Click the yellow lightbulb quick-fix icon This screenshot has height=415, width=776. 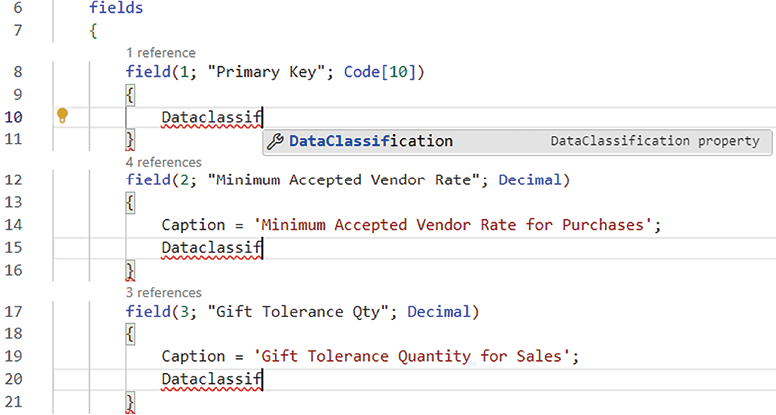[x=62, y=116]
